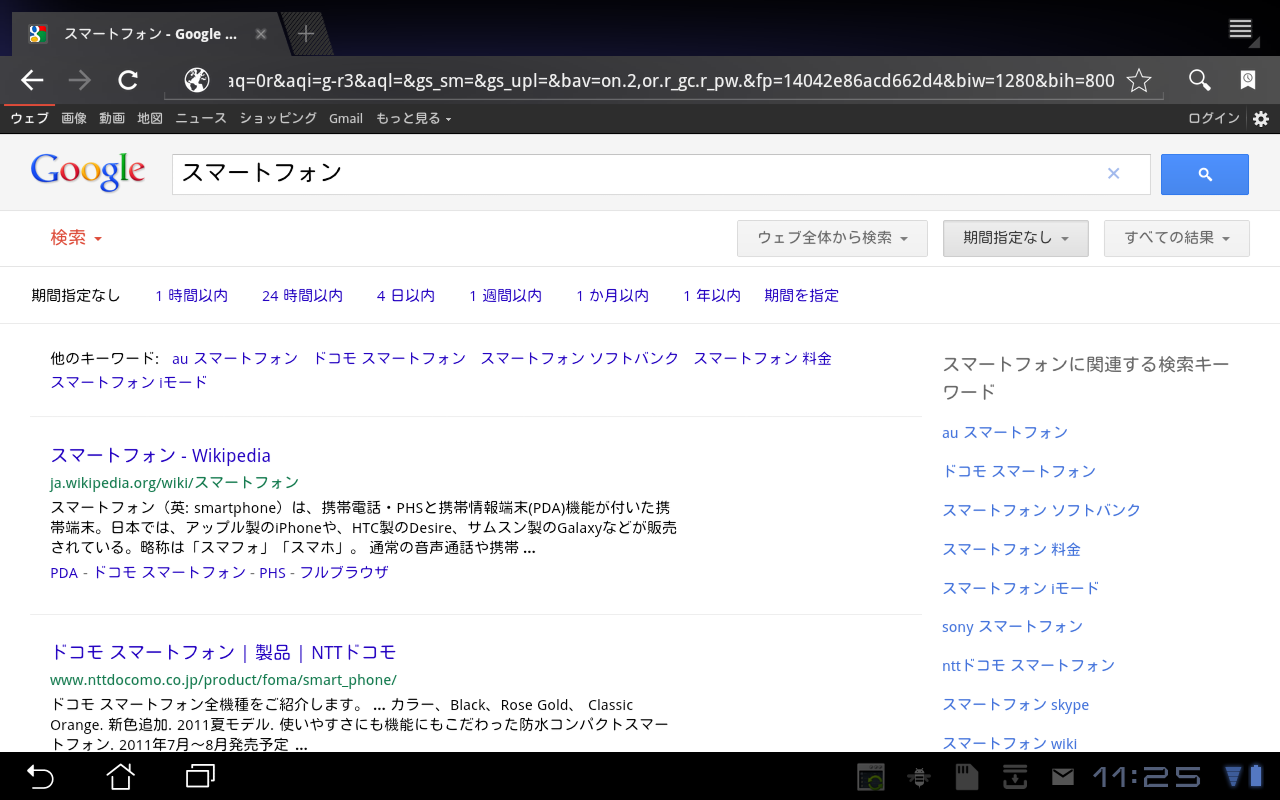1280x800 pixels.
Task: Click sidebar link sony スマートフォン
Action: coord(1012,626)
